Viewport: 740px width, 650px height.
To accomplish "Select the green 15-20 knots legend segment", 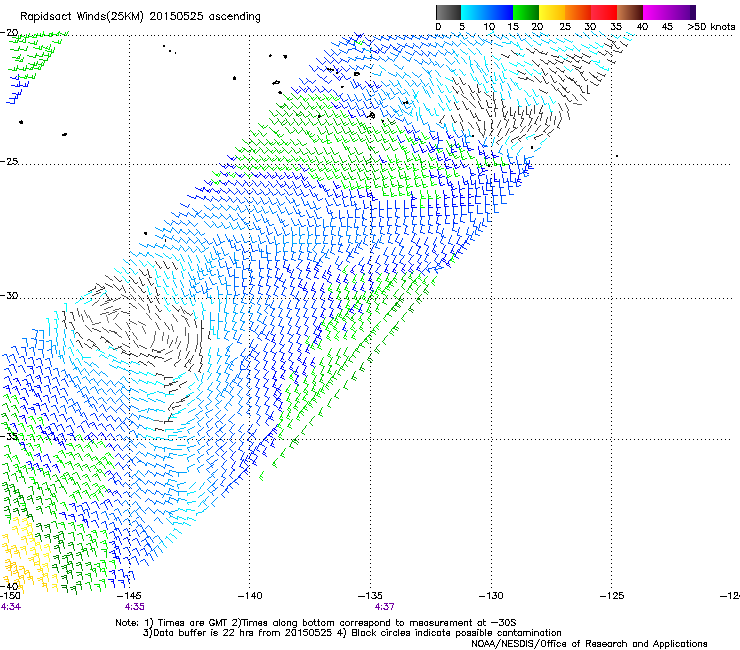I will point(526,12).
